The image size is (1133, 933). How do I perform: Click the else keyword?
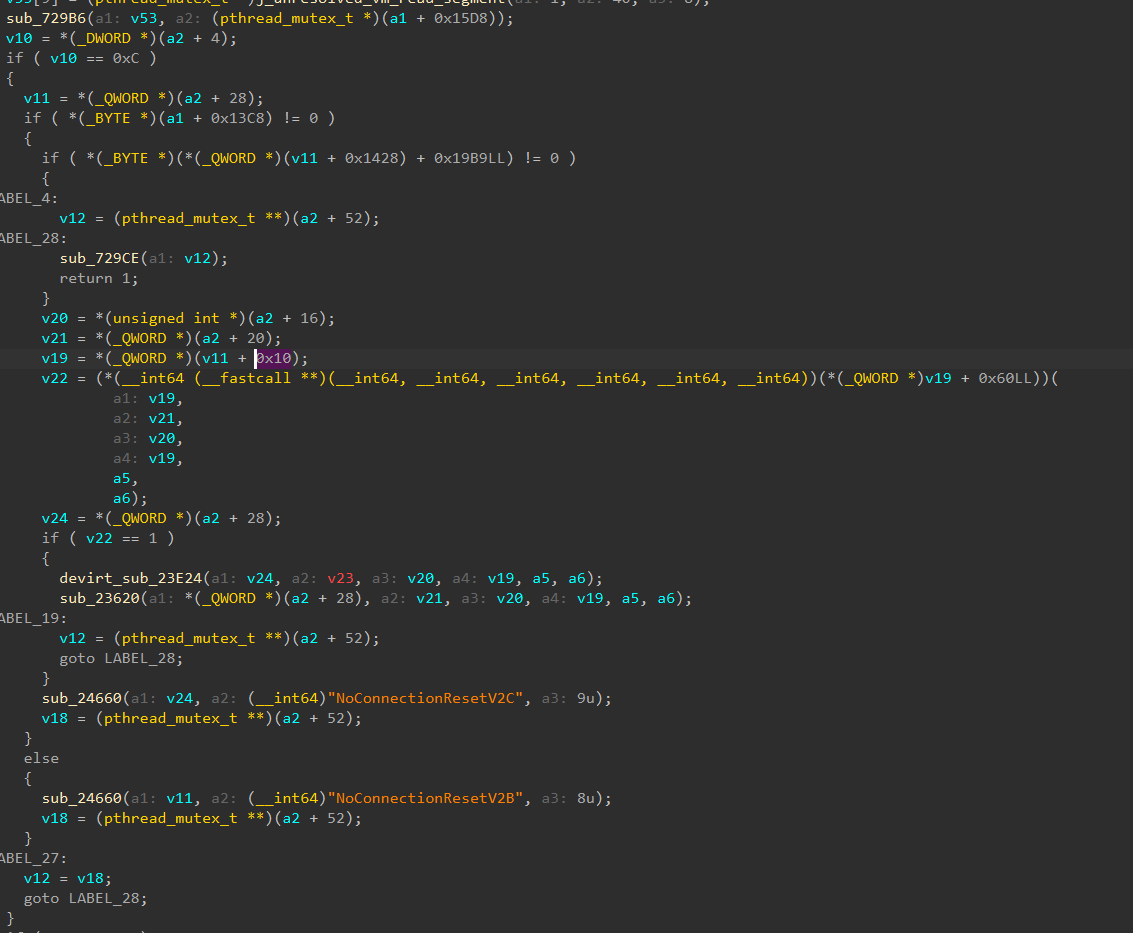[41, 759]
